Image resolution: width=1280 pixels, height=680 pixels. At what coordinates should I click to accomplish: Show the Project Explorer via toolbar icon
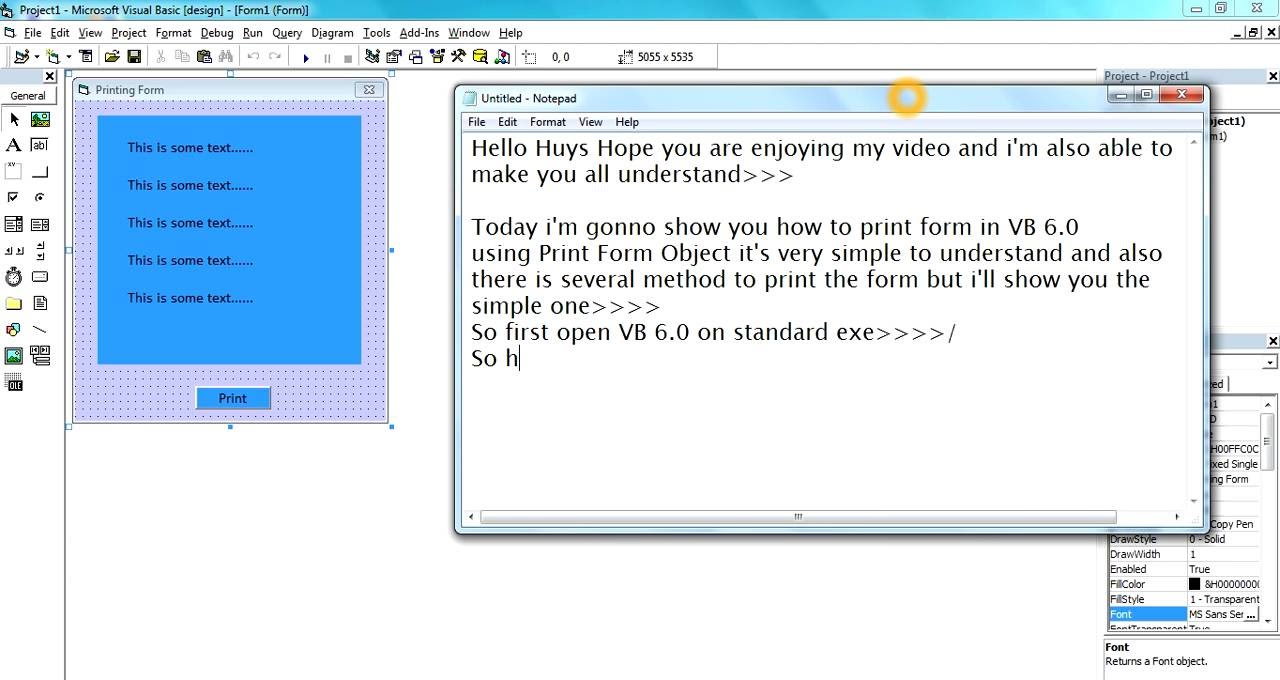click(x=372, y=57)
